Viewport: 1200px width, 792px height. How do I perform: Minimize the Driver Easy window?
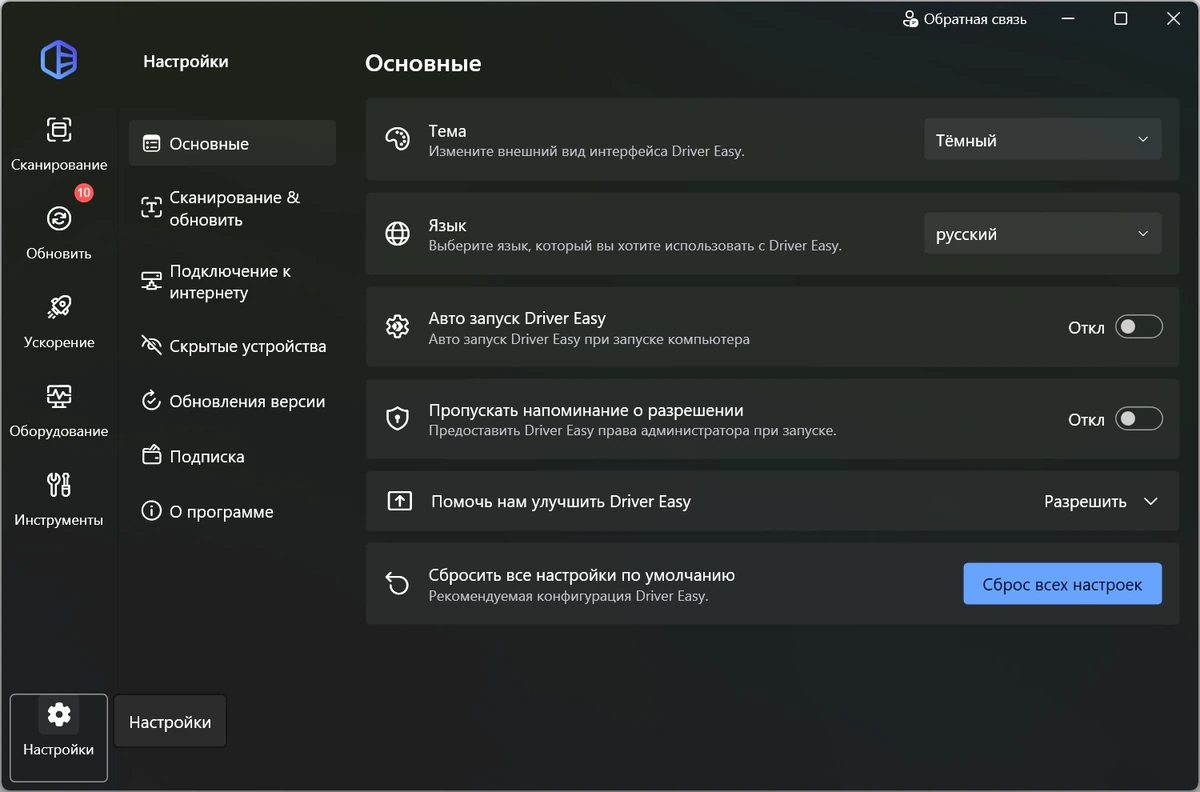point(1069,19)
